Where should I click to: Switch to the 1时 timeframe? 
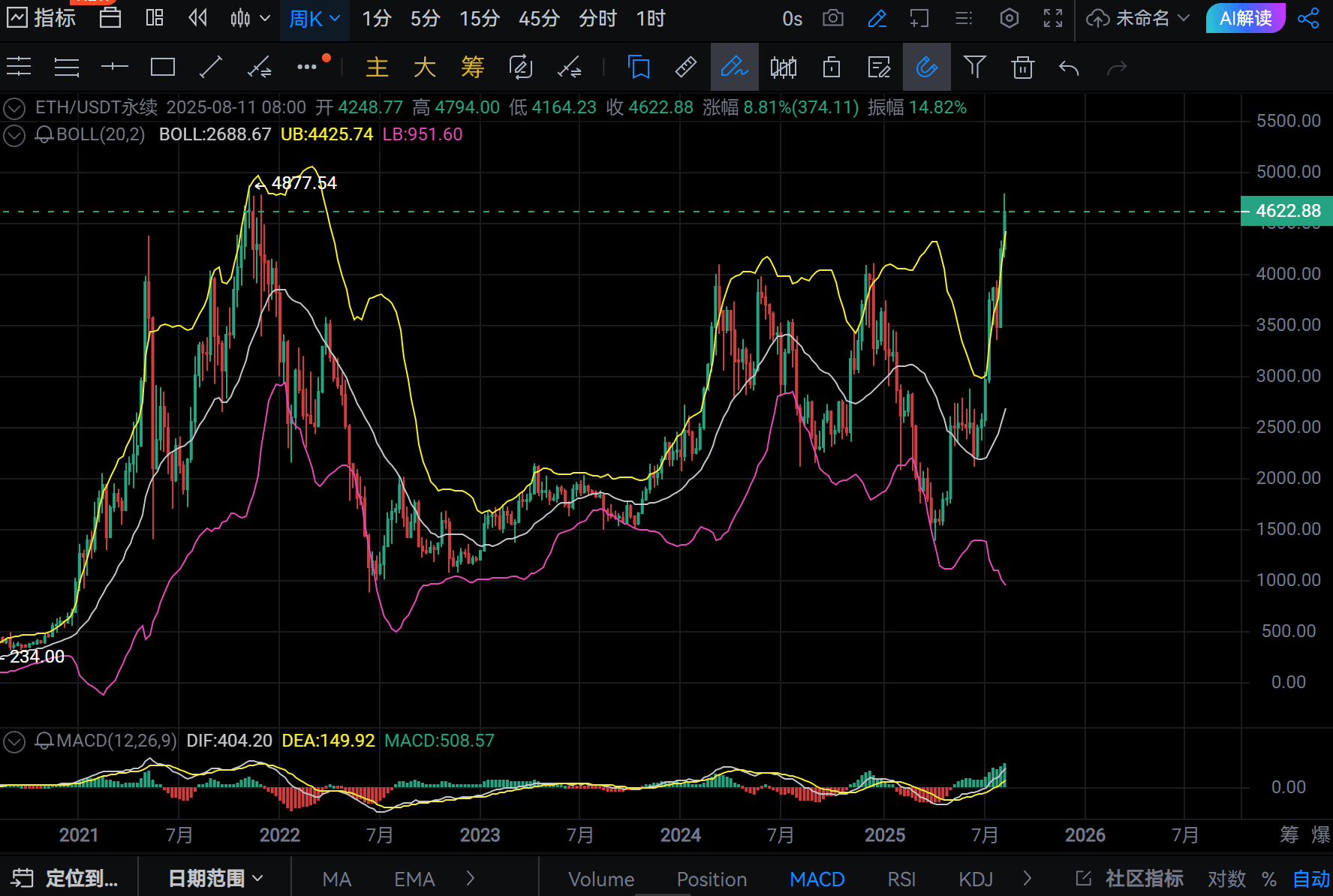tap(651, 19)
